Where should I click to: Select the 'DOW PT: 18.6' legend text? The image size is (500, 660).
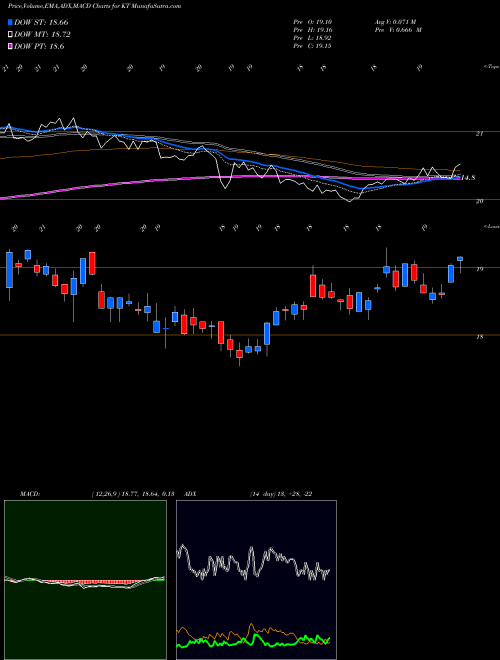click(x=39, y=46)
